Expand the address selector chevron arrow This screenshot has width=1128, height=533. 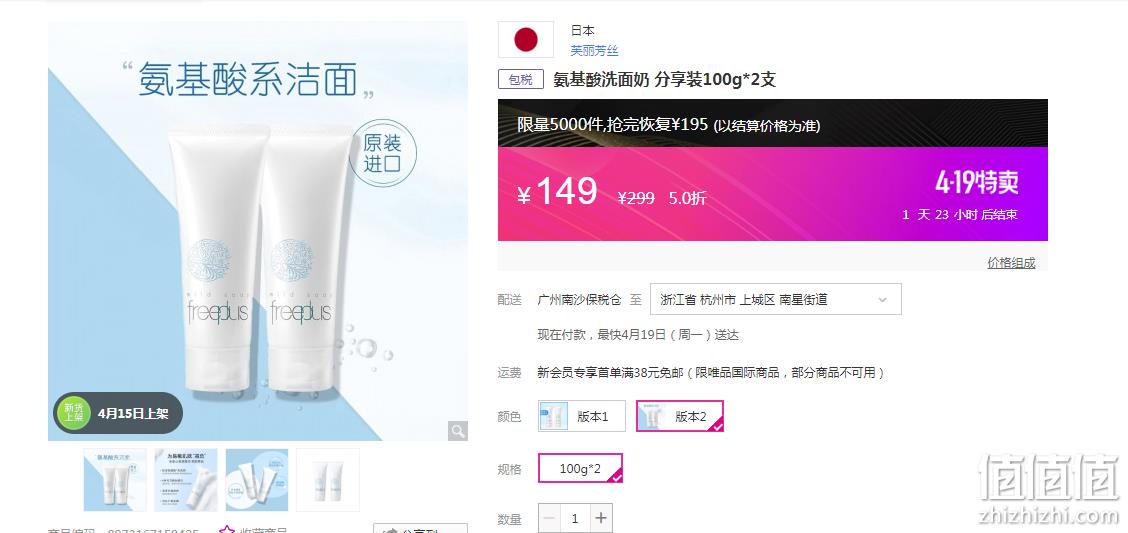(x=883, y=299)
